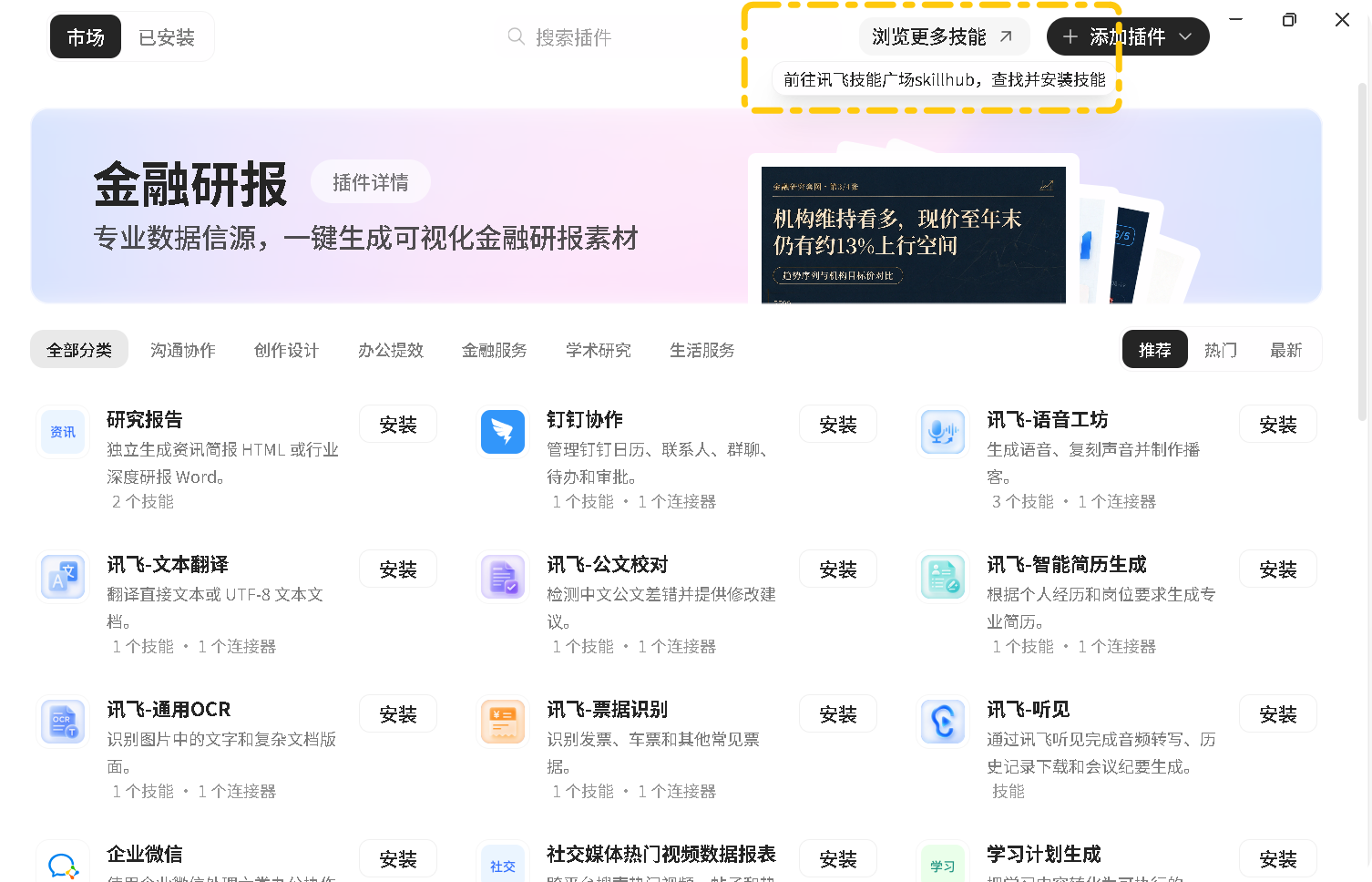Screen dimensions: 1372x882
Task: Open the 研究报告 plugin title
Action: tap(145, 420)
